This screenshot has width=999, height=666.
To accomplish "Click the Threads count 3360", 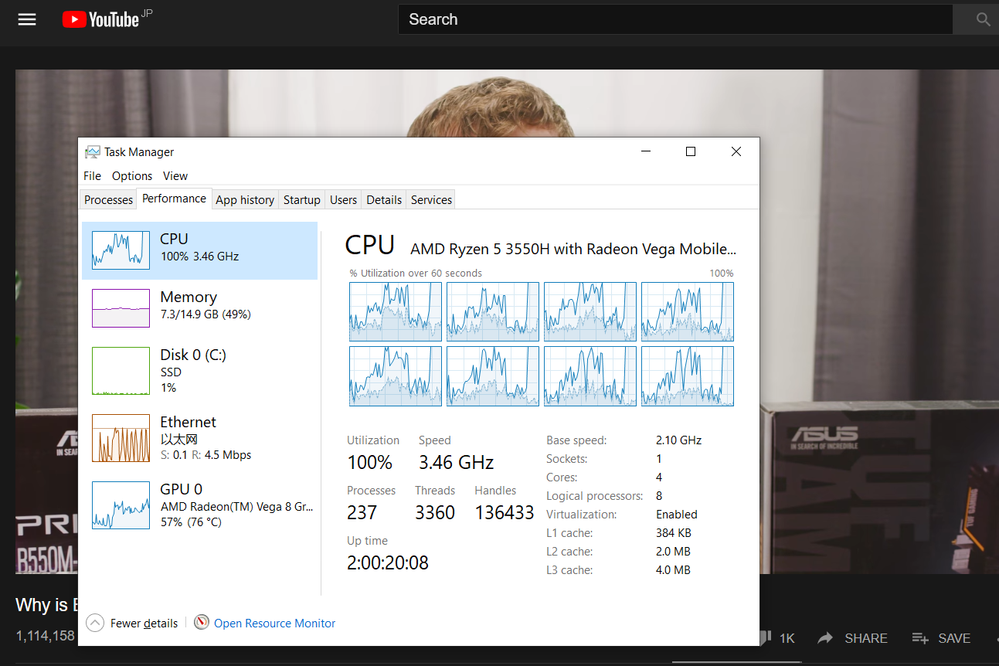I will tap(435, 512).
